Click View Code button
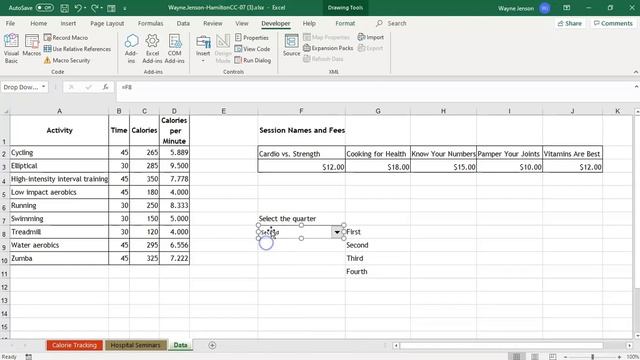The width and height of the screenshot is (640, 360). [x=252, y=49]
